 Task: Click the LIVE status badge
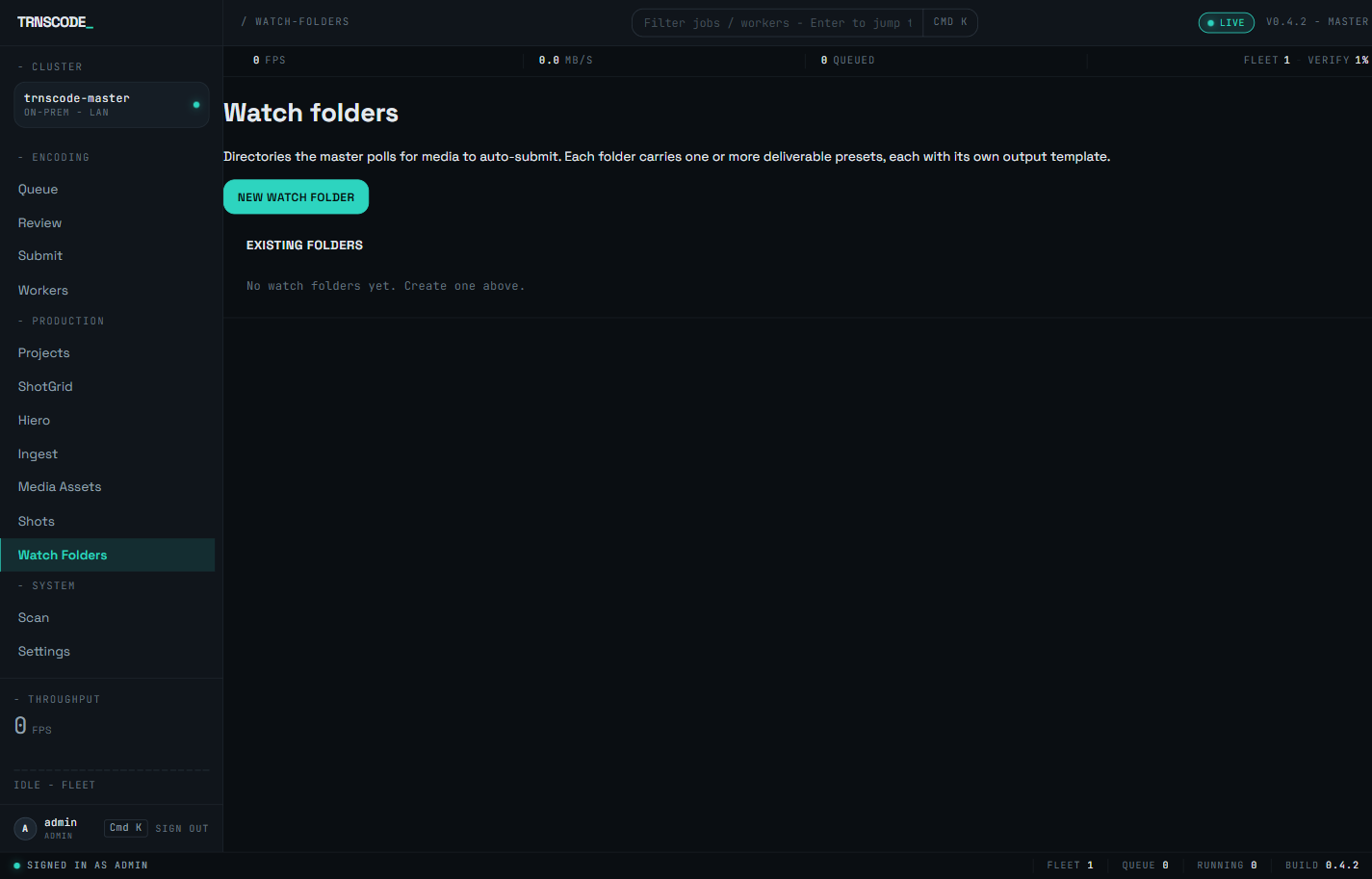click(x=1226, y=22)
